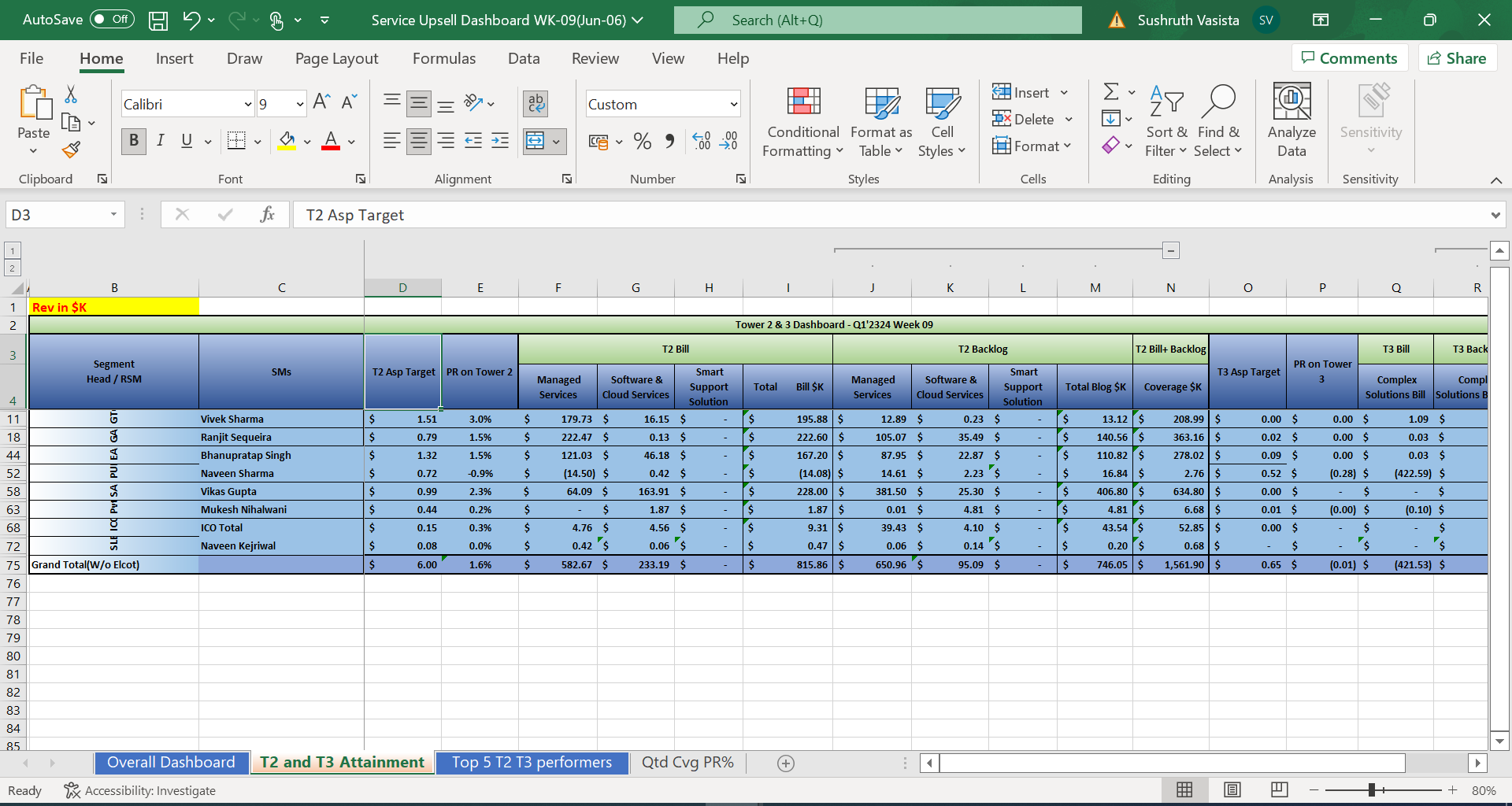1512x806 pixels.
Task: Switch to Top 5 T2 T3 performers sheet
Action: [532, 763]
